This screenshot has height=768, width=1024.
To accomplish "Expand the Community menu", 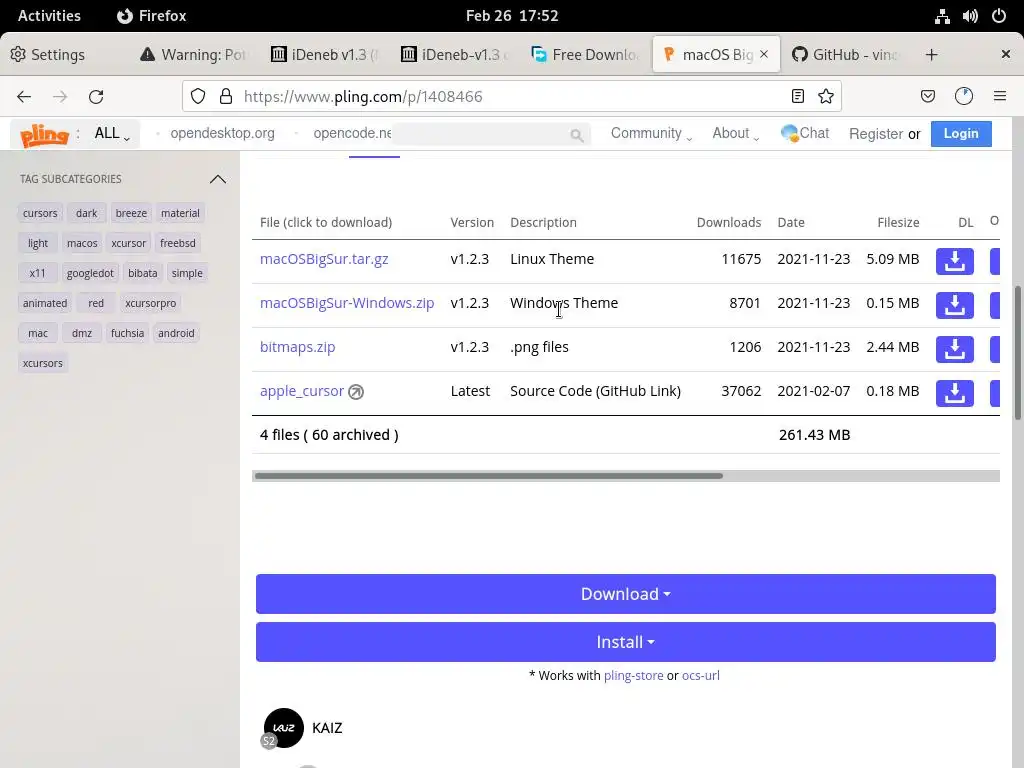I will [x=651, y=133].
